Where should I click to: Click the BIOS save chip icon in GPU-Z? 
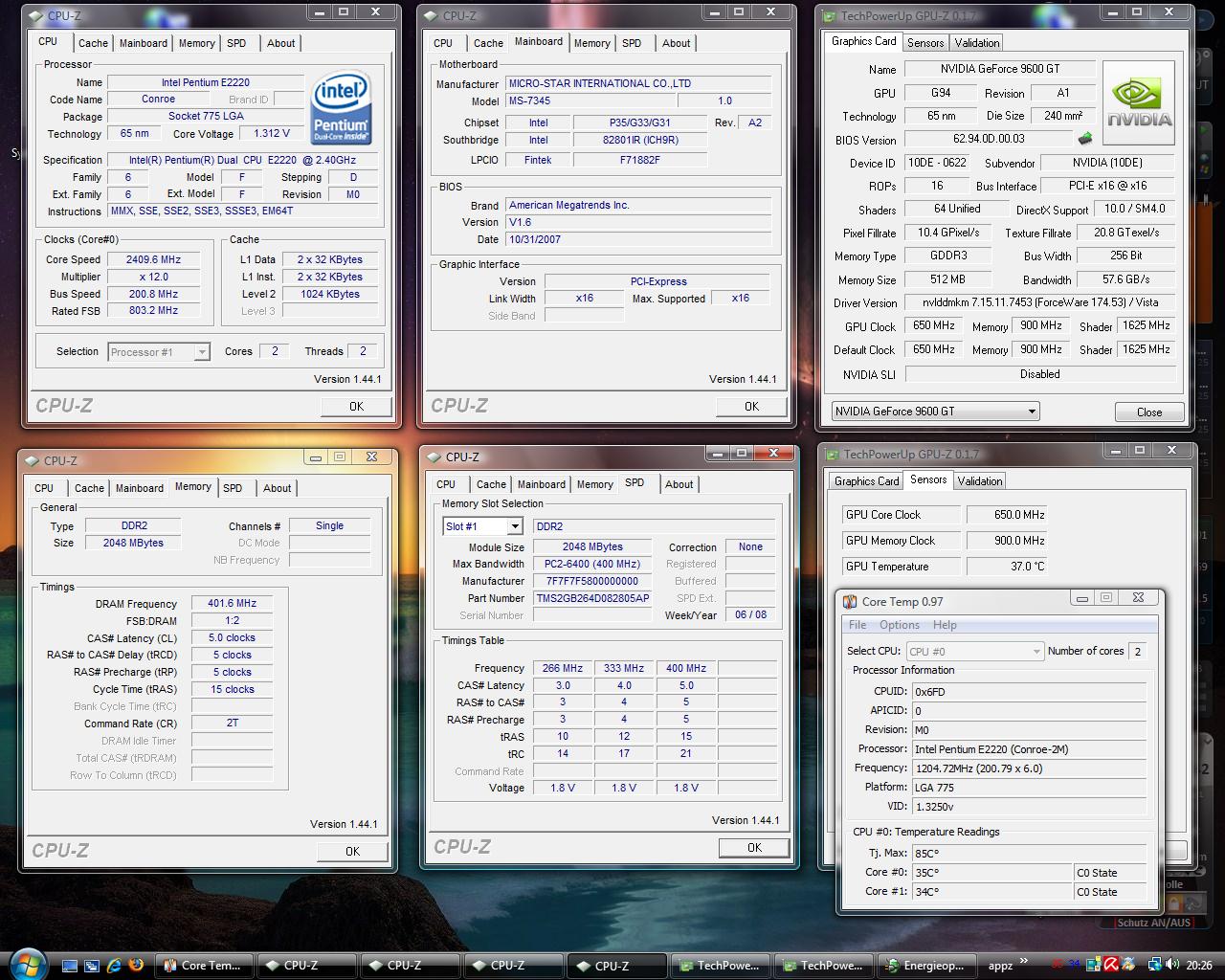(x=1085, y=139)
